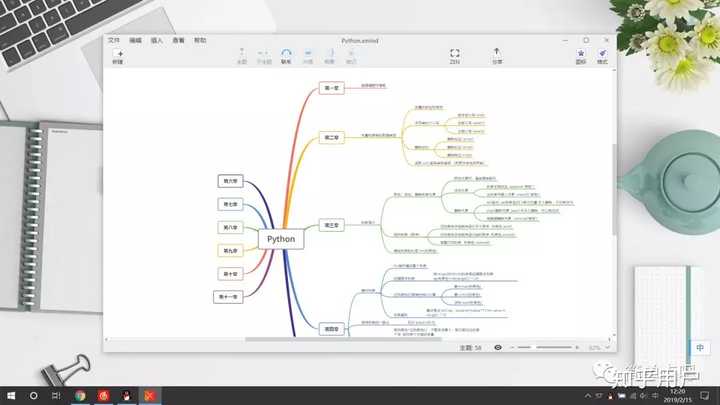Select the 第二章 node

coord(332,137)
